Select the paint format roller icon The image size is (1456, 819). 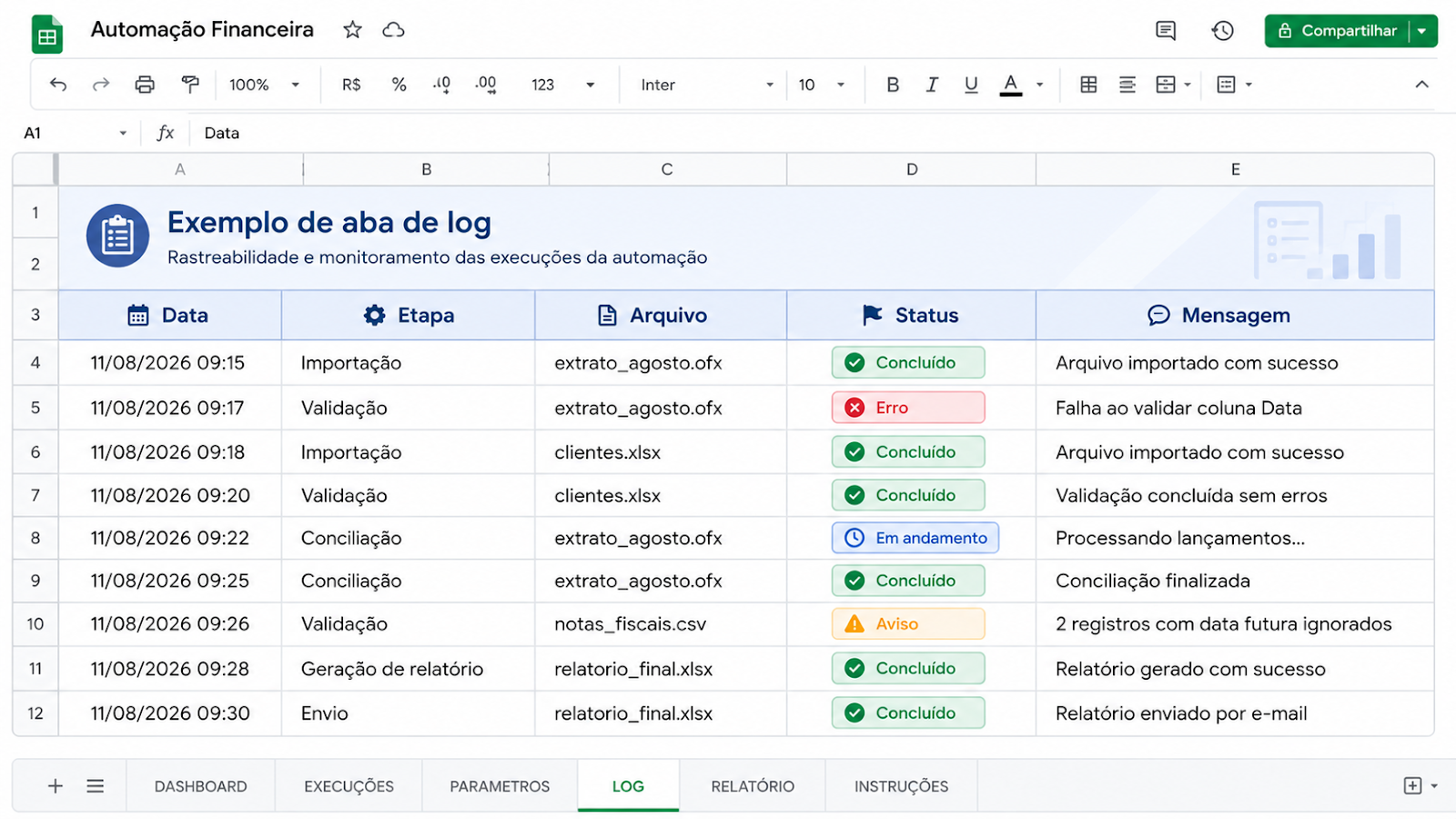190,85
